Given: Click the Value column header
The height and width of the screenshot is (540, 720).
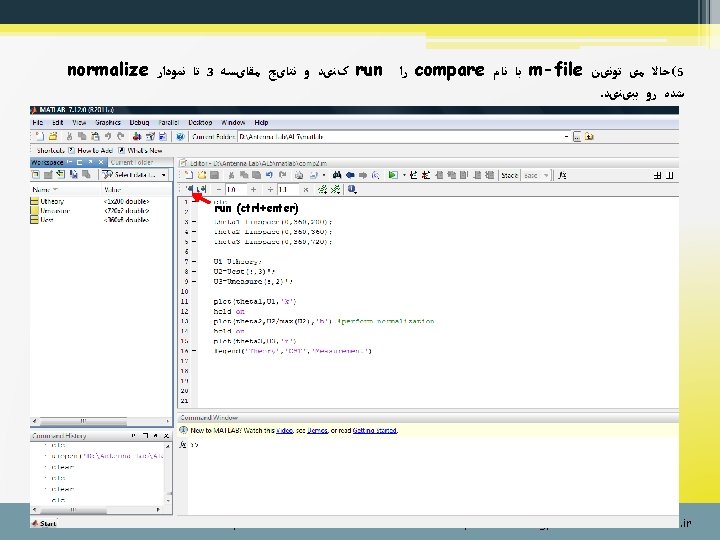Looking at the screenshot, I should click(x=136, y=190).
